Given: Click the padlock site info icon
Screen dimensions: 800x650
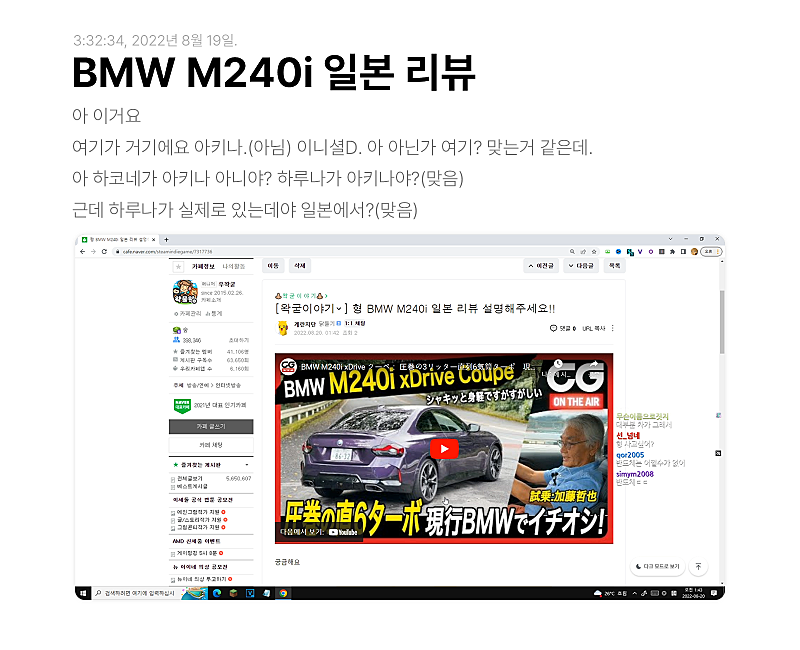Looking at the screenshot, I should coord(117,252).
